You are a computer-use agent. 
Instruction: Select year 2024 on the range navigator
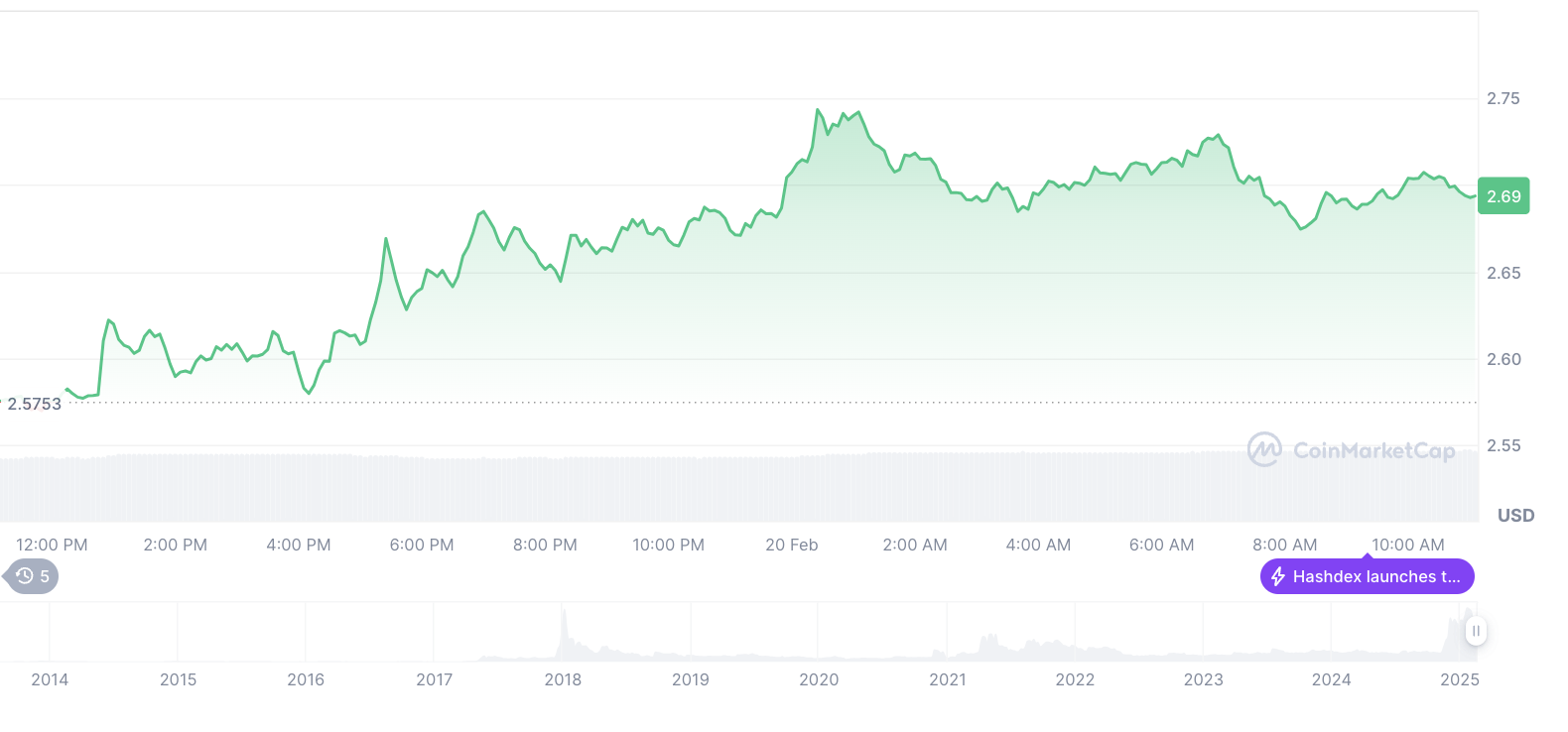(x=1332, y=679)
